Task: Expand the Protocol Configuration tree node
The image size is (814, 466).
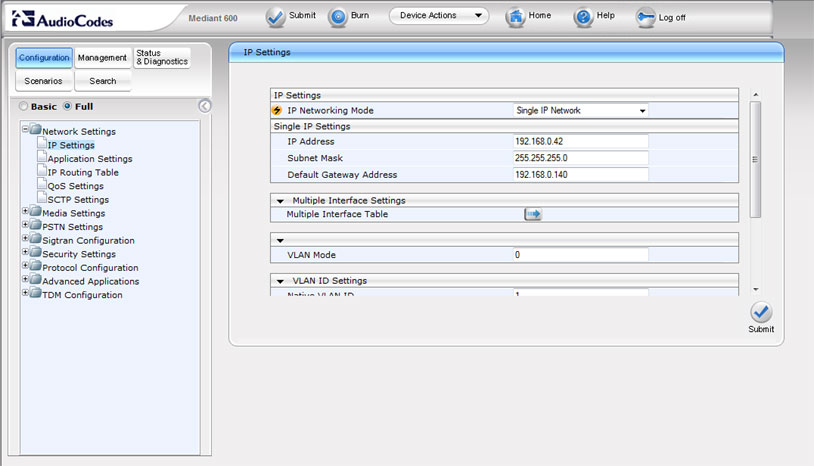Action: [25, 265]
